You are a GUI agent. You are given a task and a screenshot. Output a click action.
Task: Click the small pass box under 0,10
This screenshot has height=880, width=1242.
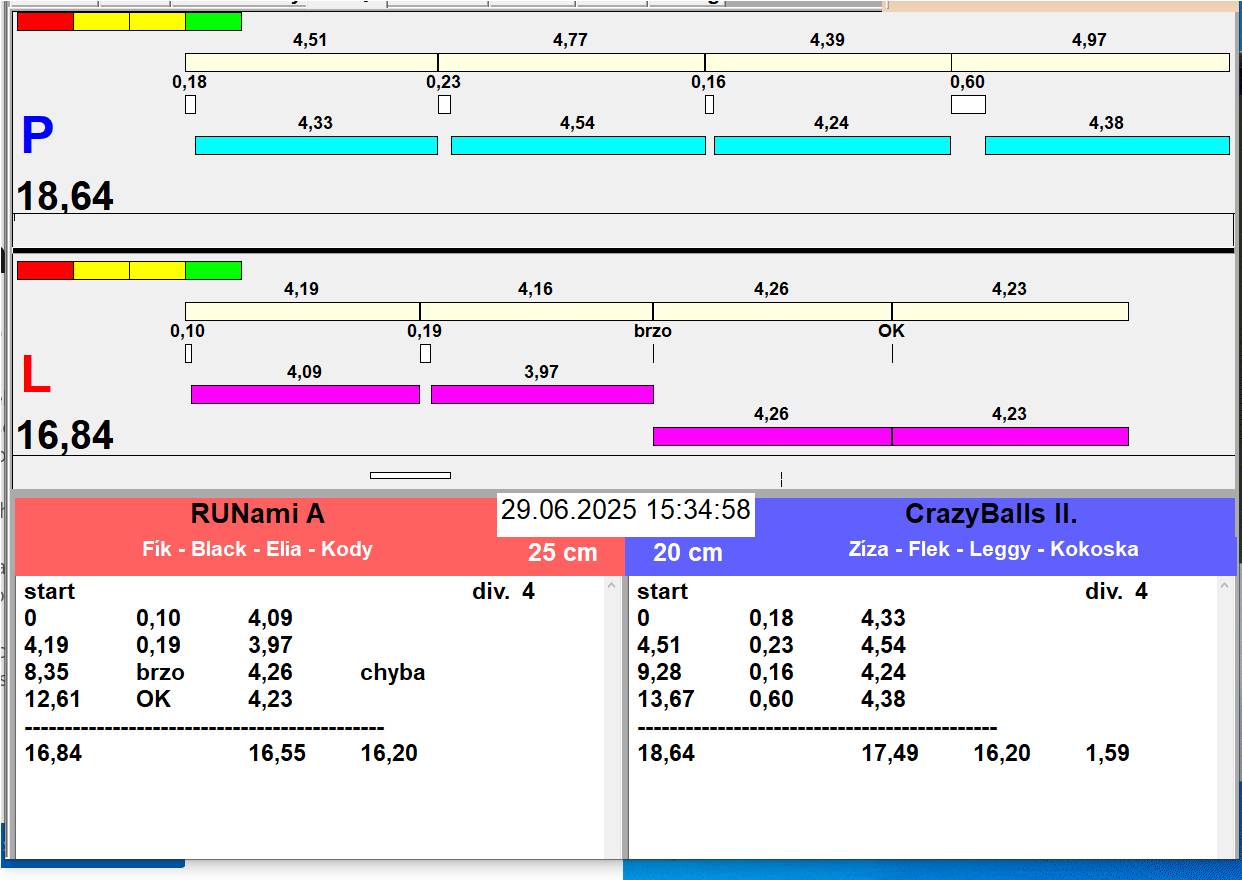(188, 353)
